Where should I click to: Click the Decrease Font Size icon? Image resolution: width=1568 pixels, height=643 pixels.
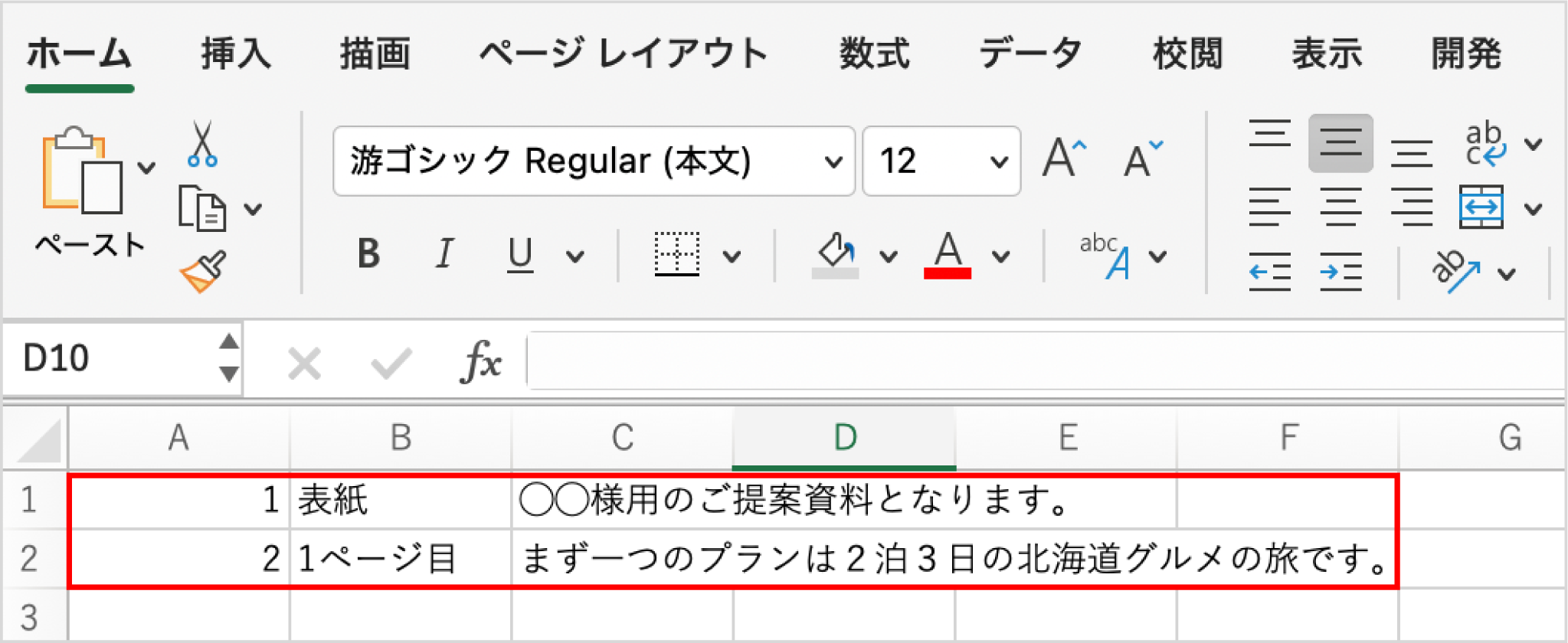tap(1143, 158)
